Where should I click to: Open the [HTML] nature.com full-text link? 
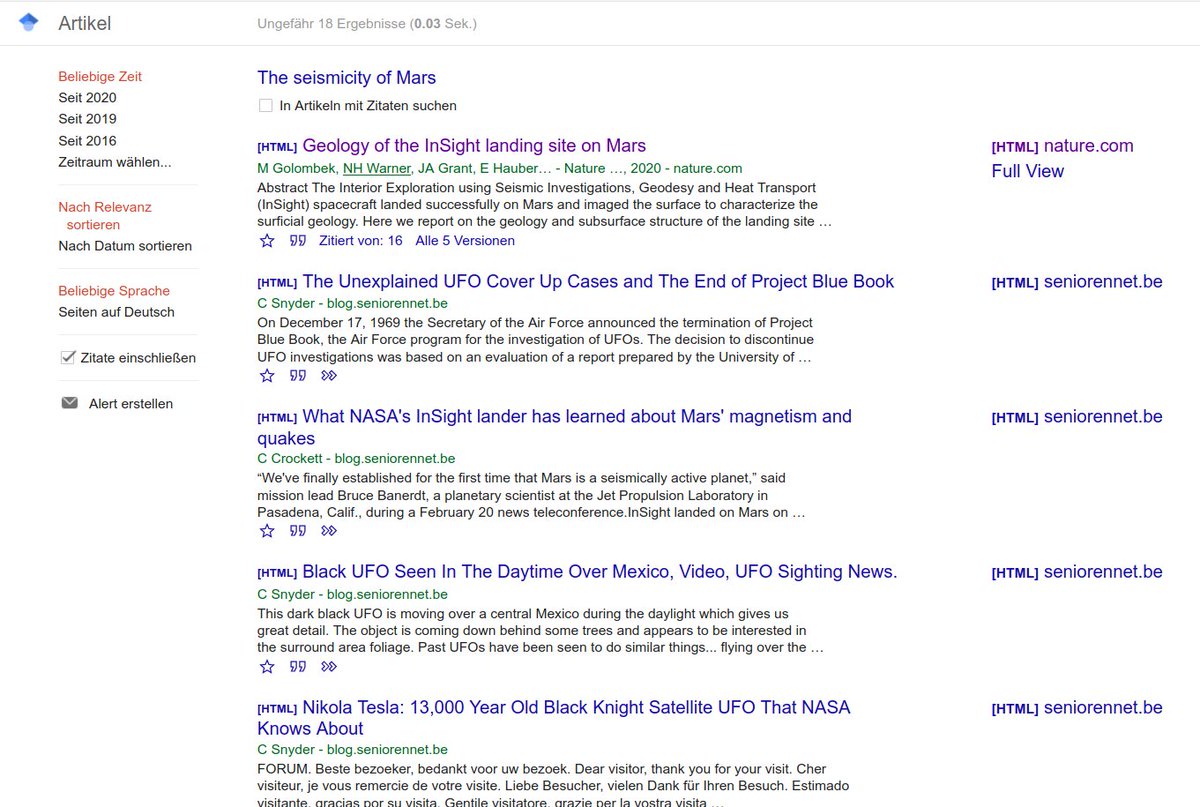[1063, 146]
